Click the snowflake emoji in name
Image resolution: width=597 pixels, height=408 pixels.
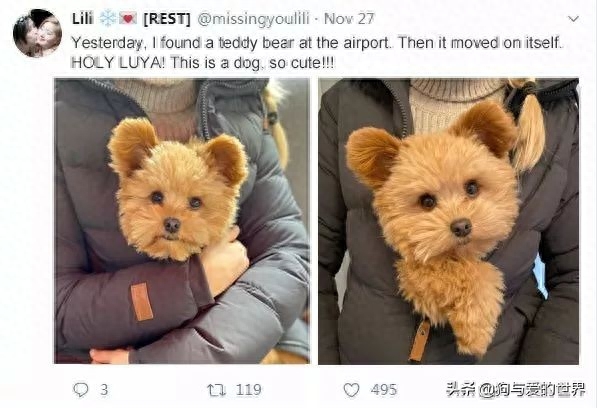coord(107,18)
